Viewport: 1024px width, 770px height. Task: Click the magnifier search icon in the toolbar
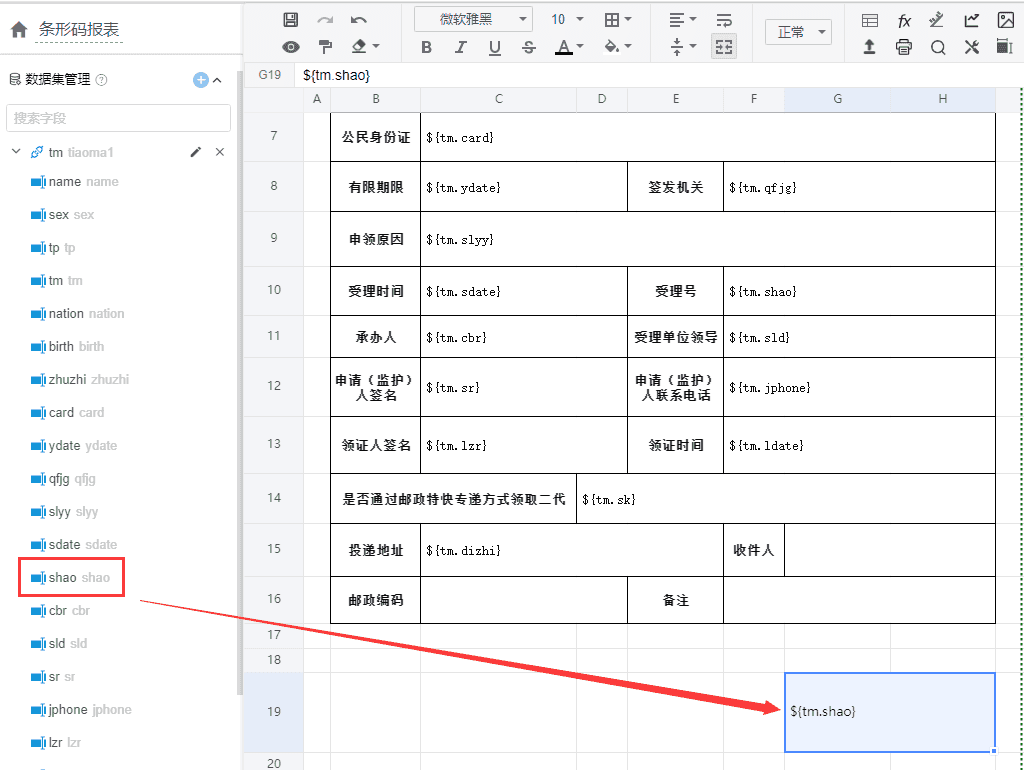[938, 47]
